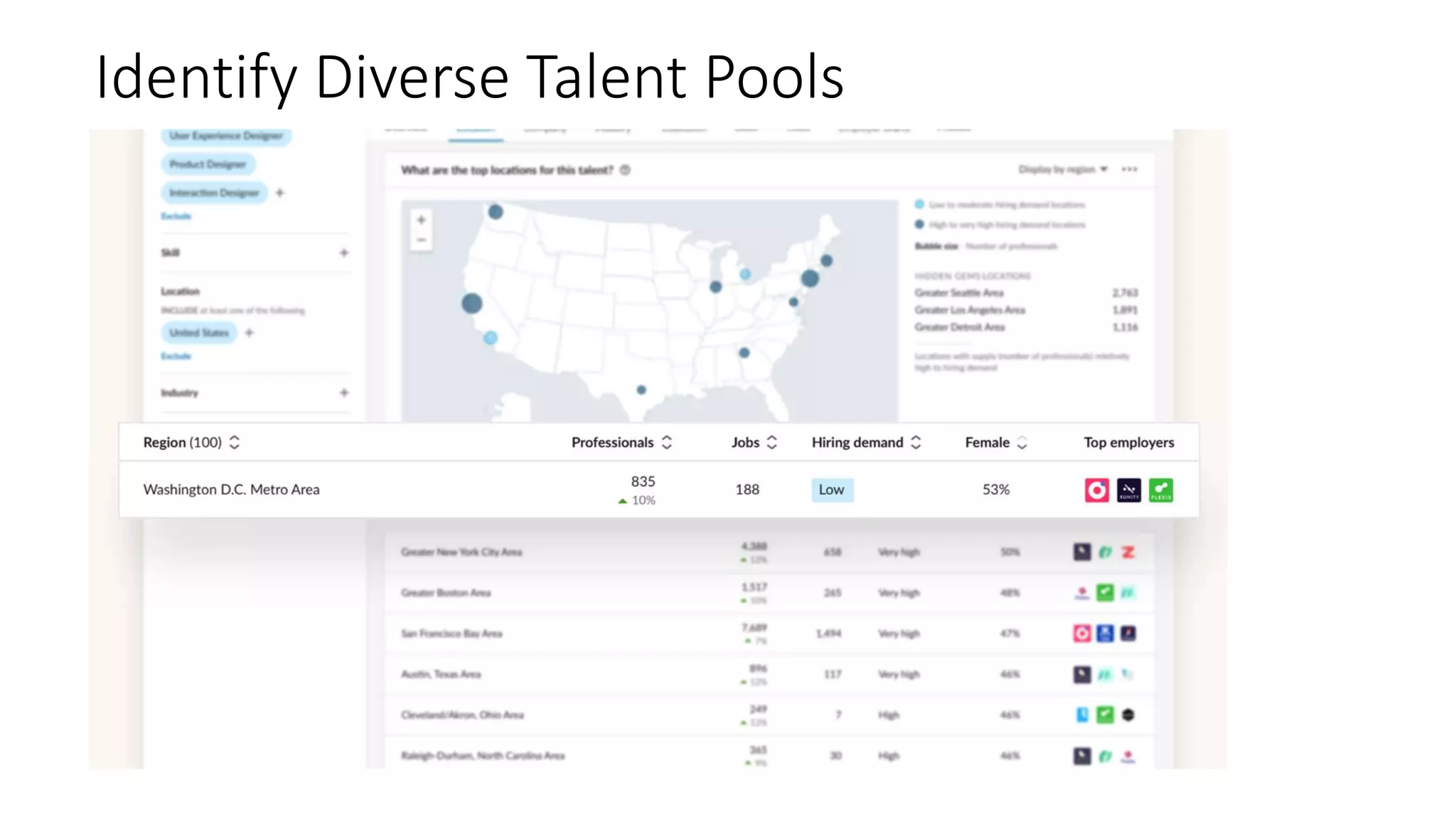Image resolution: width=1456 pixels, height=819 pixels.
Task: Select the Interaction Designer chip
Action: point(215,193)
